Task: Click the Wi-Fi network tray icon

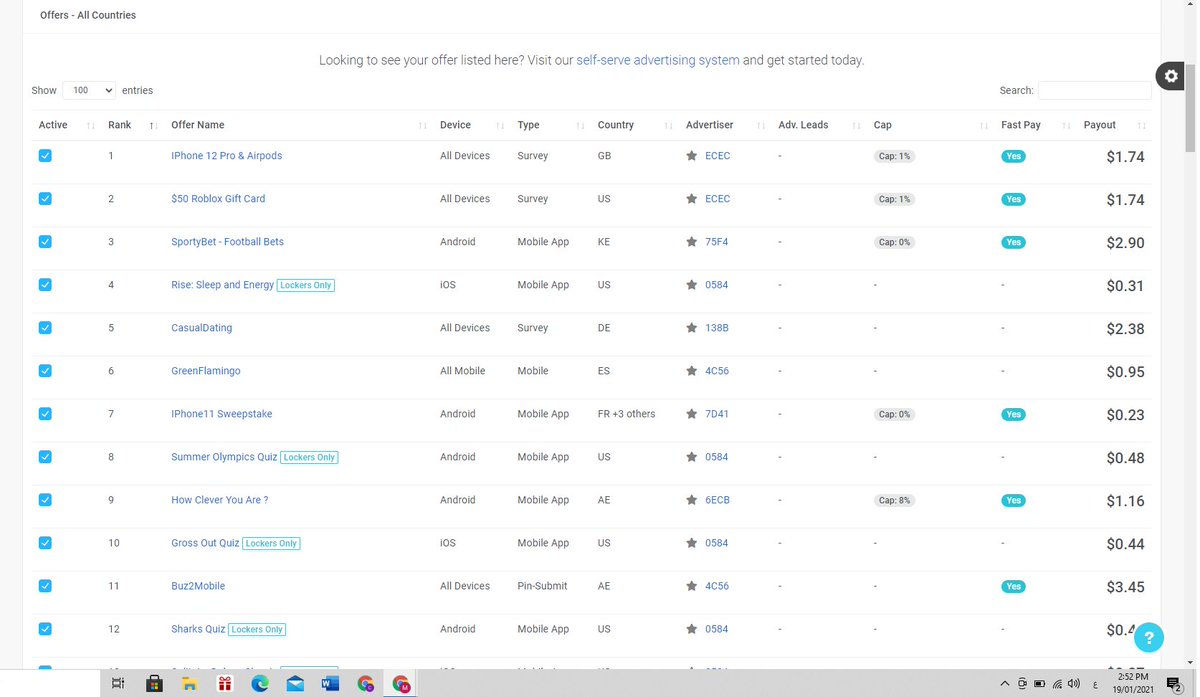Action: click(1057, 684)
